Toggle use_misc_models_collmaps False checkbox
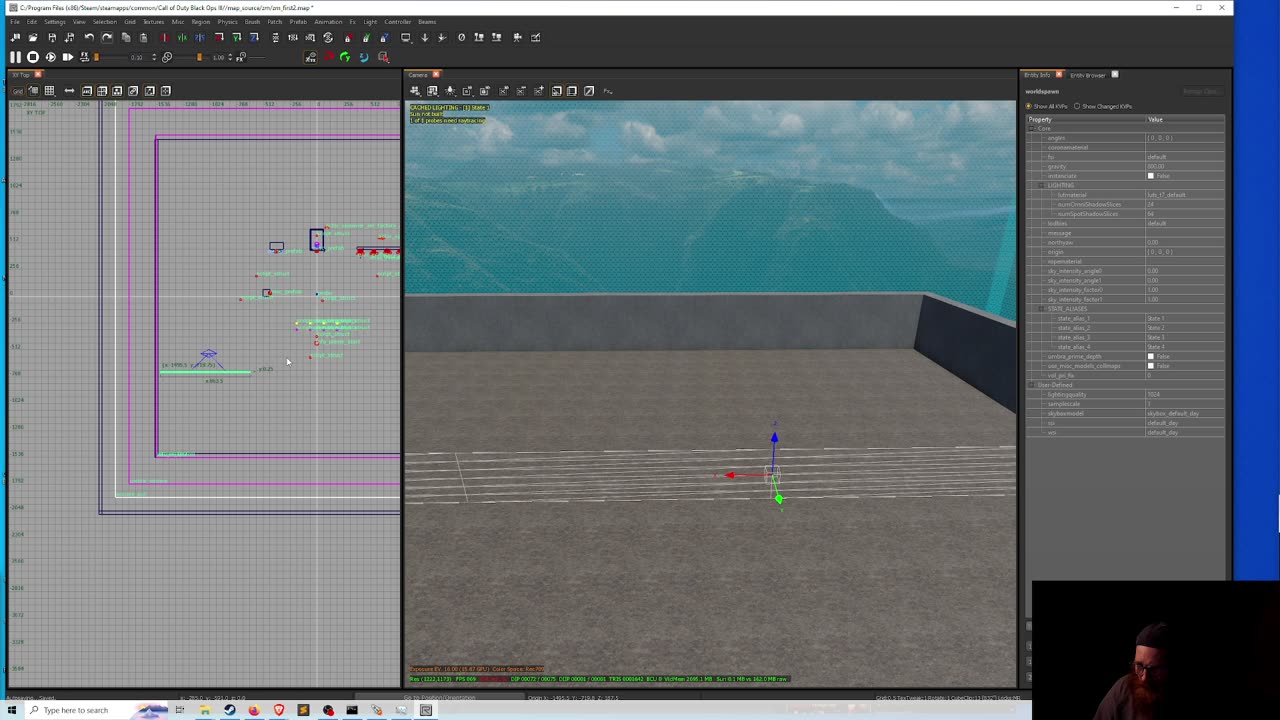 tap(1151, 366)
